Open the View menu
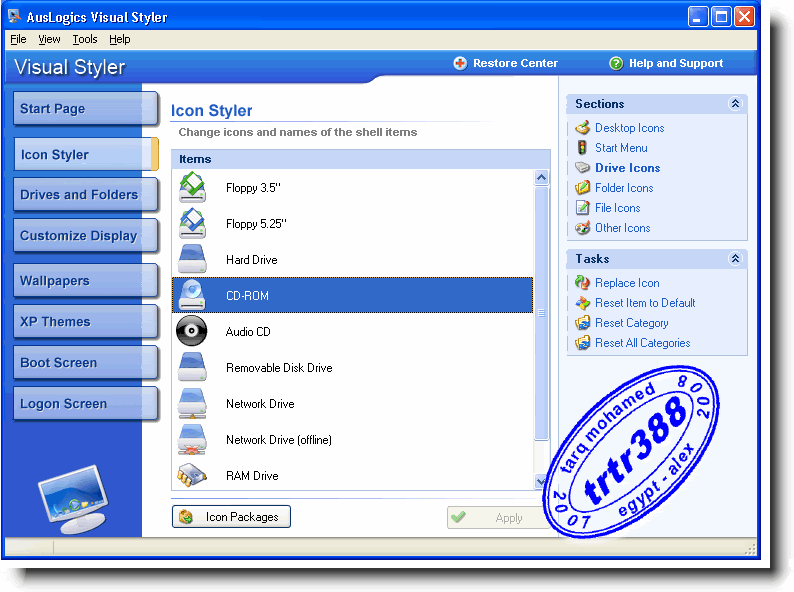Viewport: 794px width, 592px height. pyautogui.click(x=49, y=40)
